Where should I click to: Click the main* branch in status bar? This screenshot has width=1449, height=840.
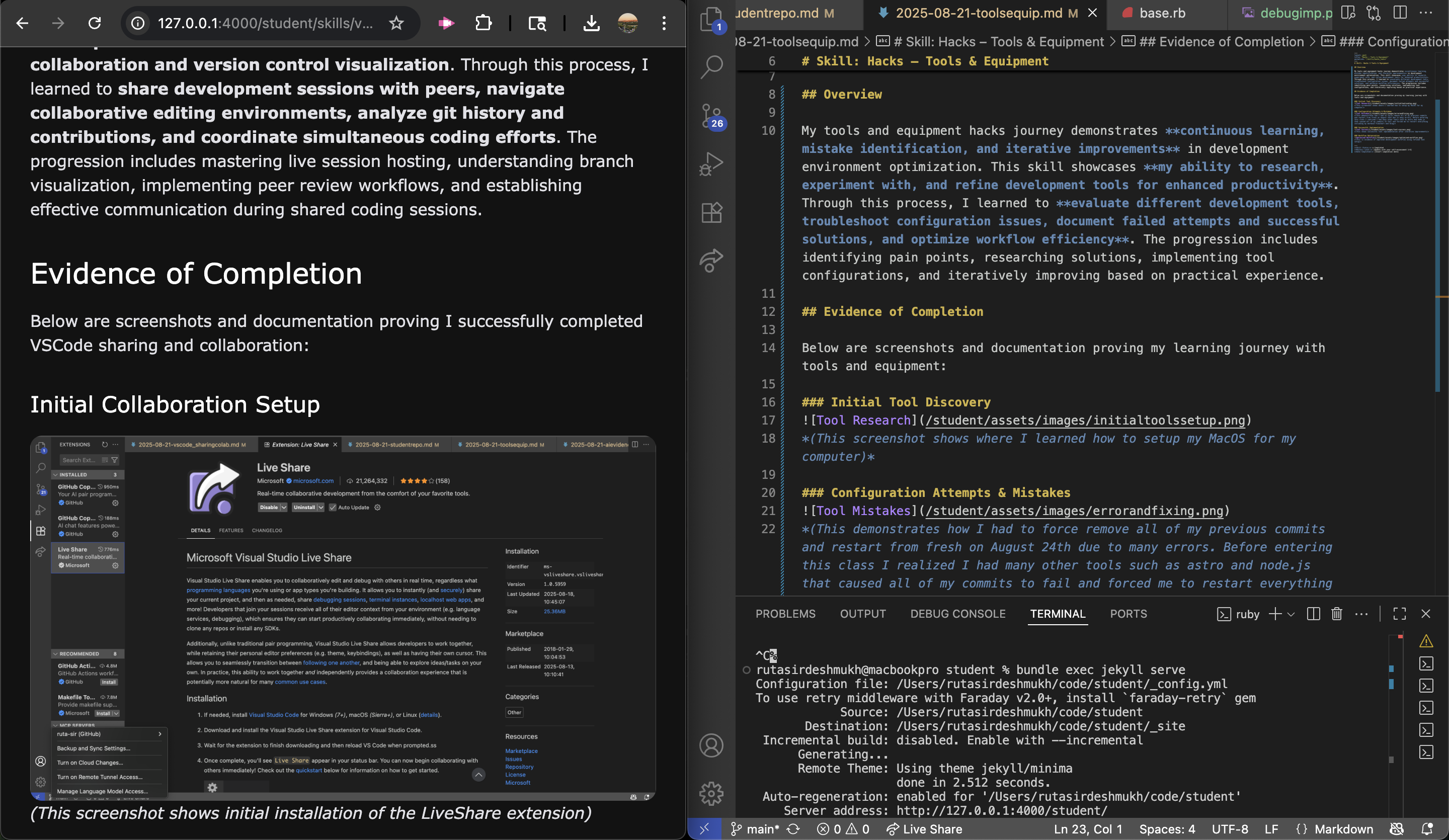(755, 829)
